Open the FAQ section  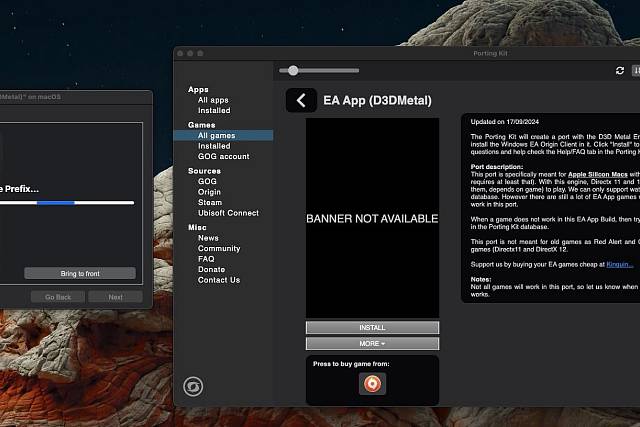206,259
